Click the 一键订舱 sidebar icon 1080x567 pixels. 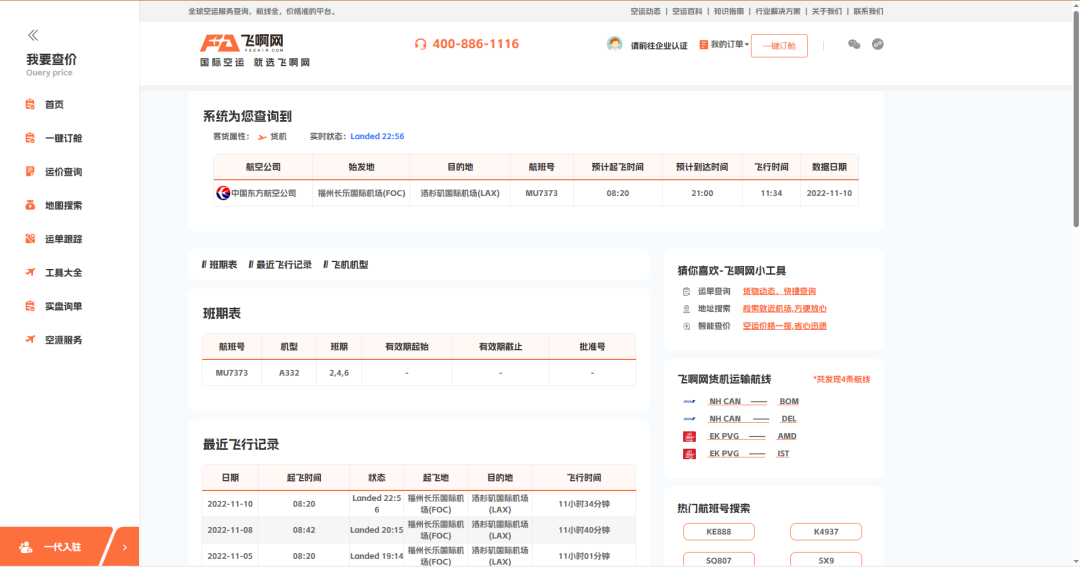pos(30,138)
